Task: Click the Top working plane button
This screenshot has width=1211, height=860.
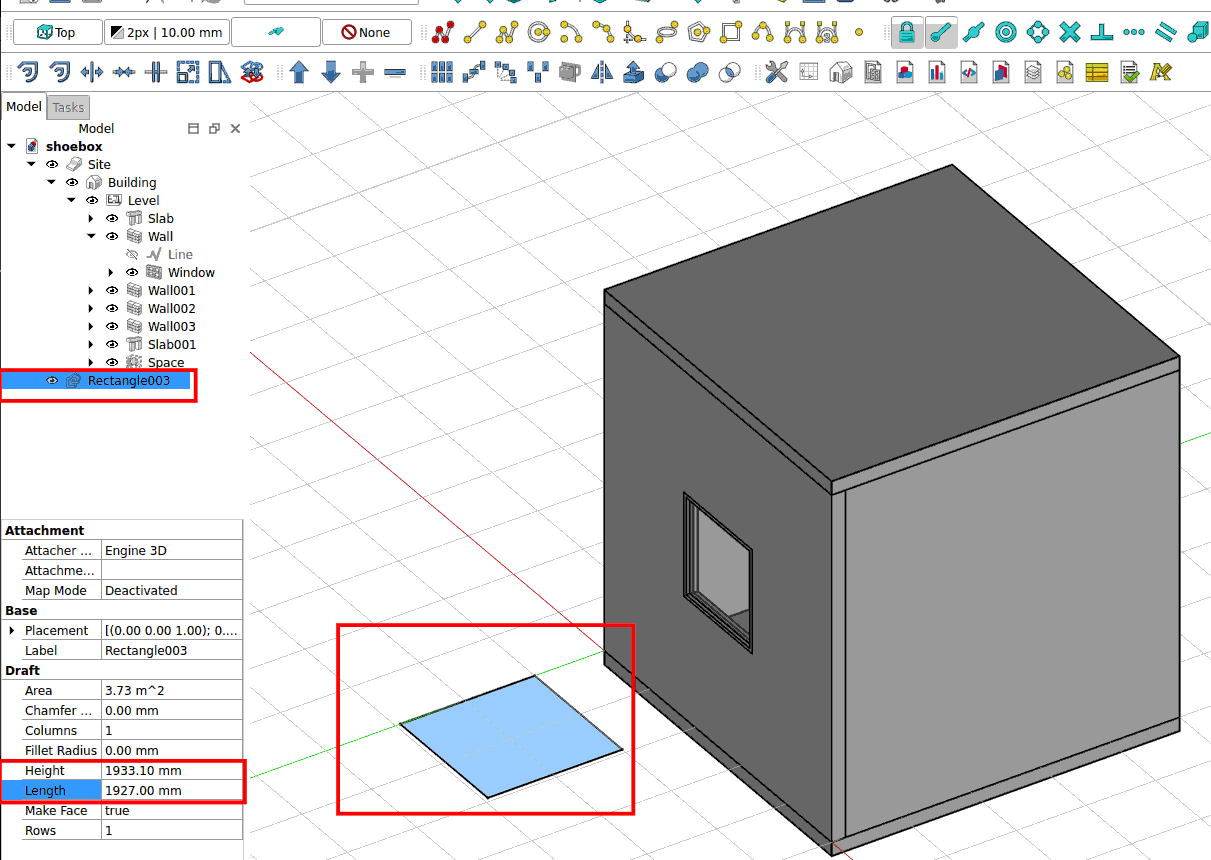Action: coord(56,33)
